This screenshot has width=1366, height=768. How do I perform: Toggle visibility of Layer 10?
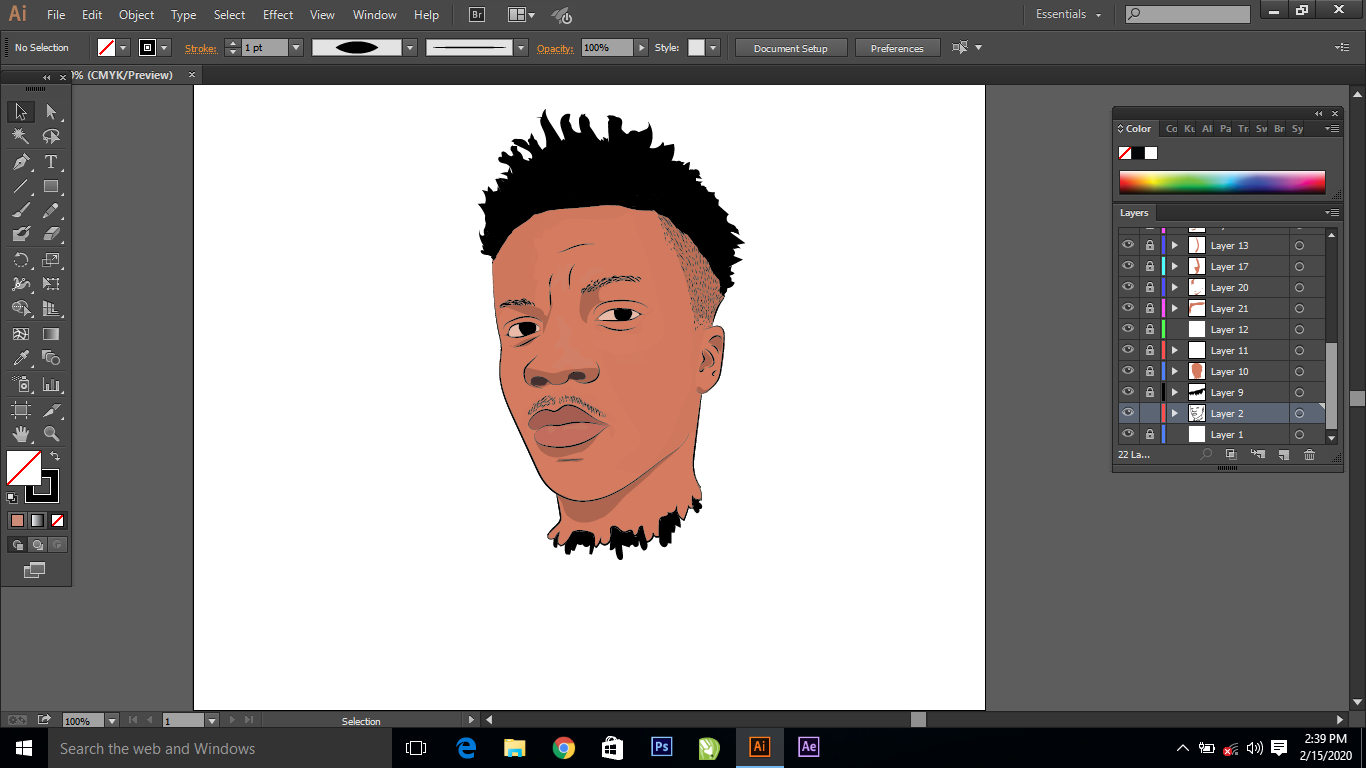pyautogui.click(x=1128, y=371)
